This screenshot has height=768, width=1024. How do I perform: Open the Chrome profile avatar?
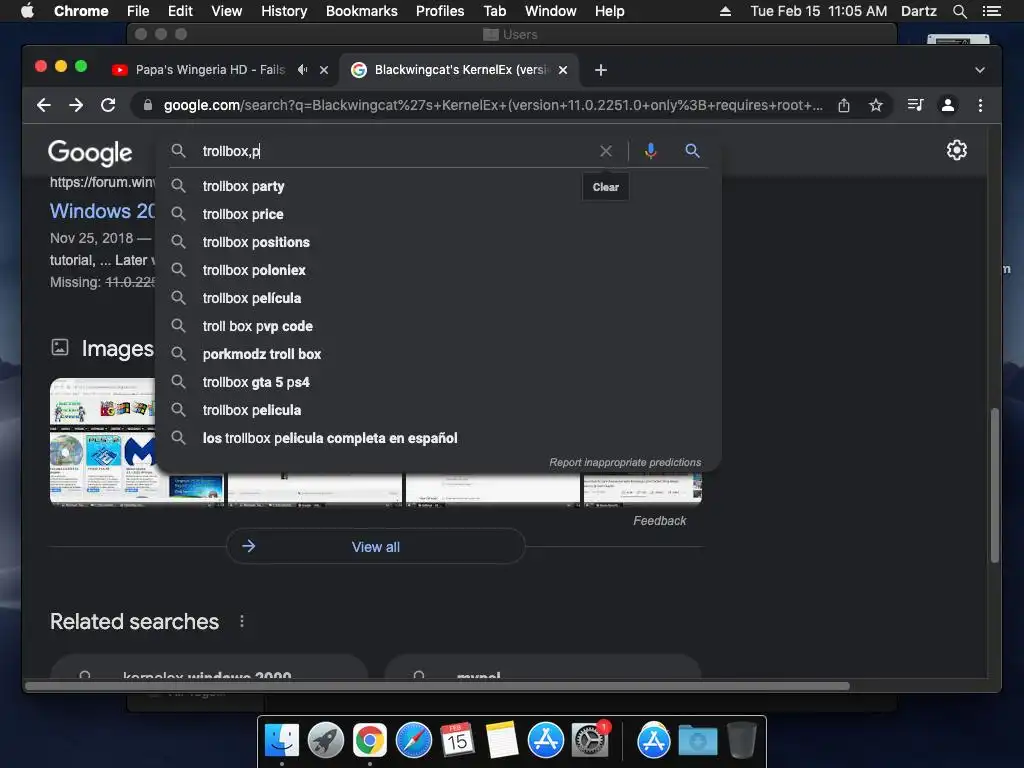point(948,105)
